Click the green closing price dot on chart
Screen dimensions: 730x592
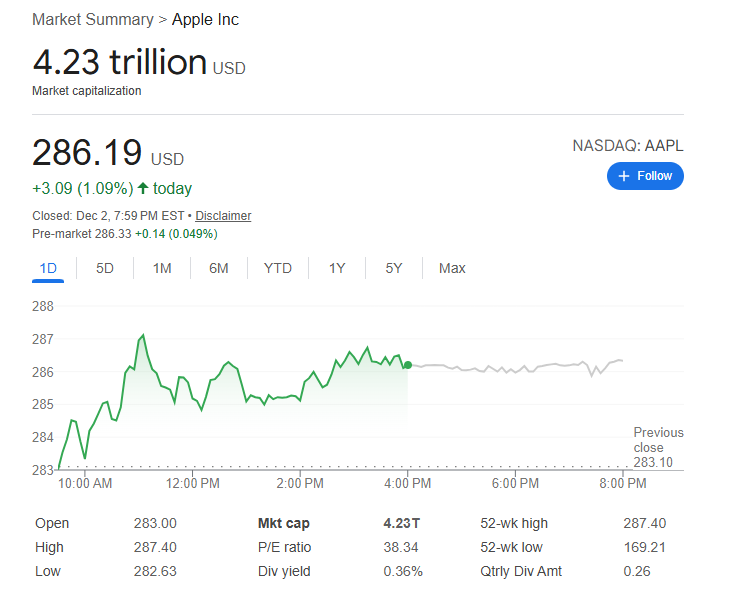point(408,365)
